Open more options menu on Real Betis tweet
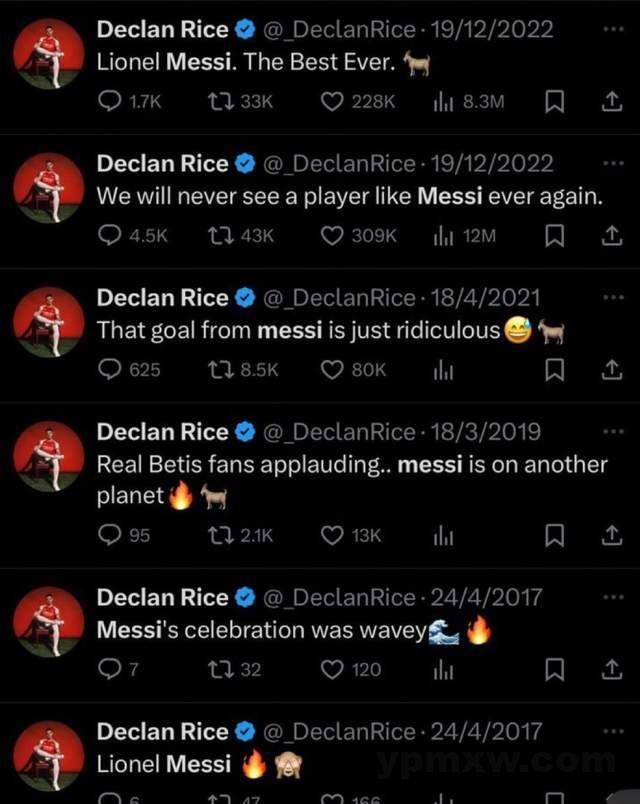Image resolution: width=640 pixels, height=804 pixels. 614,431
